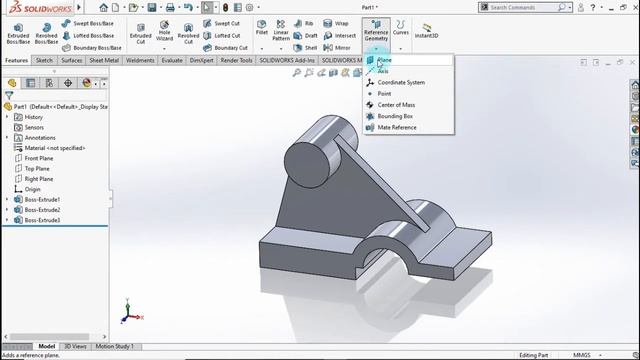Viewport: 640px width, 360px height.
Task: Click the filter funnel icon
Action: click(x=9, y=96)
